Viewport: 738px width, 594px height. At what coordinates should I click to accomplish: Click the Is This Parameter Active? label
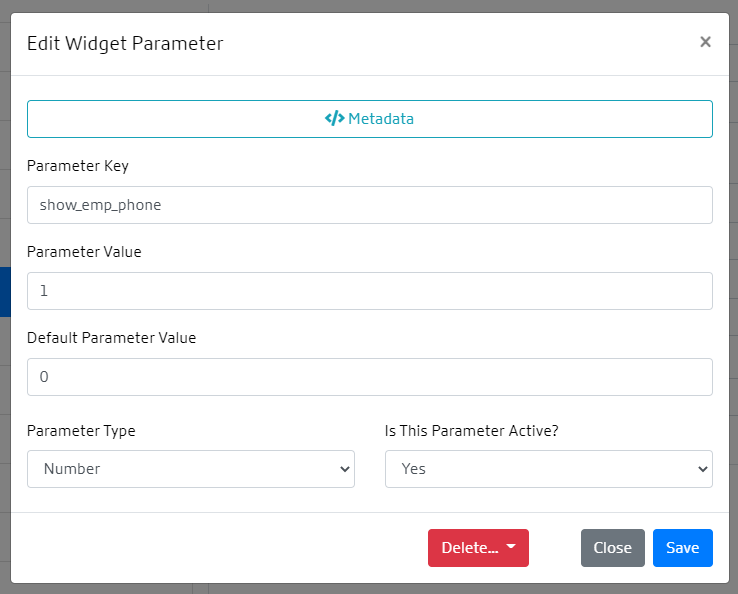click(x=472, y=431)
